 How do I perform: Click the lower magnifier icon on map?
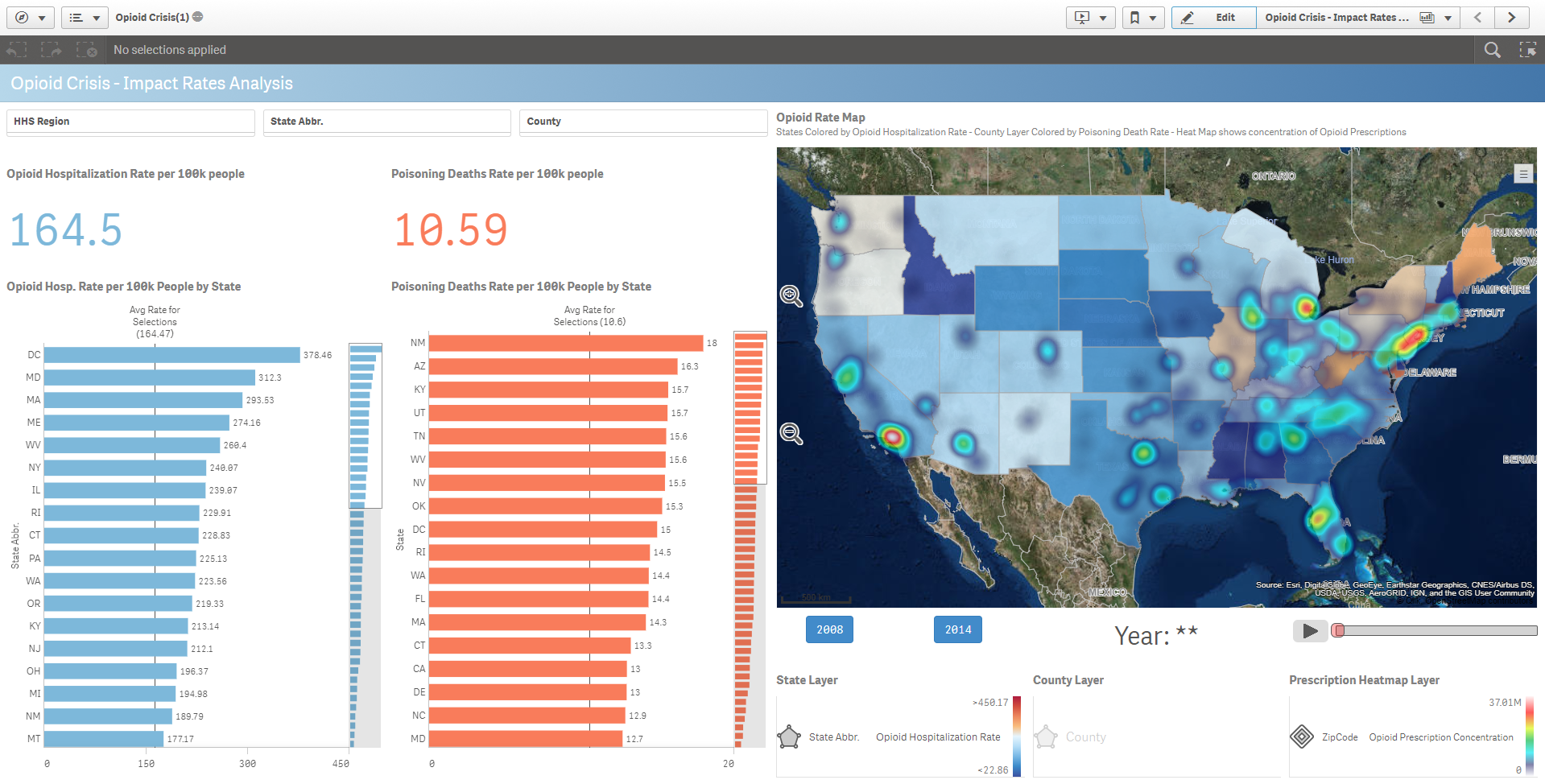tap(791, 434)
